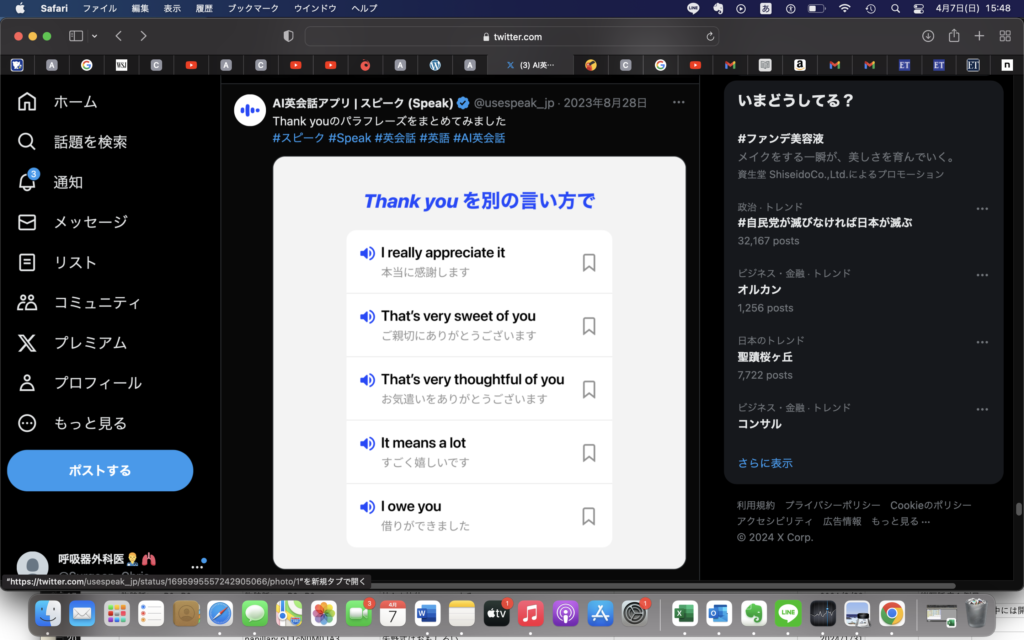Click the さらに表示 link in trends
1024x640 pixels.
(765, 463)
